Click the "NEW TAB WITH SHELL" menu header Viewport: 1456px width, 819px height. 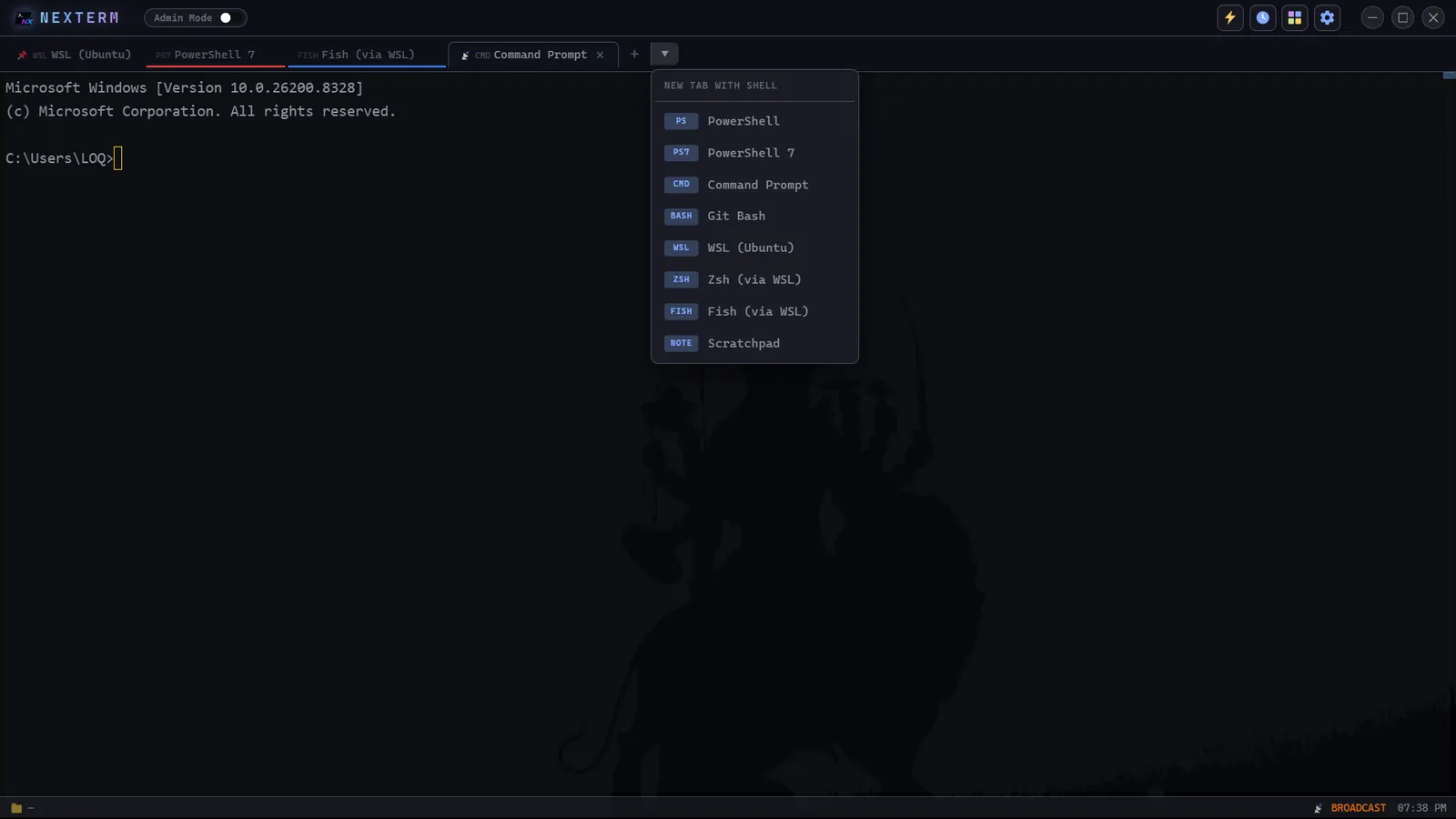point(721,86)
